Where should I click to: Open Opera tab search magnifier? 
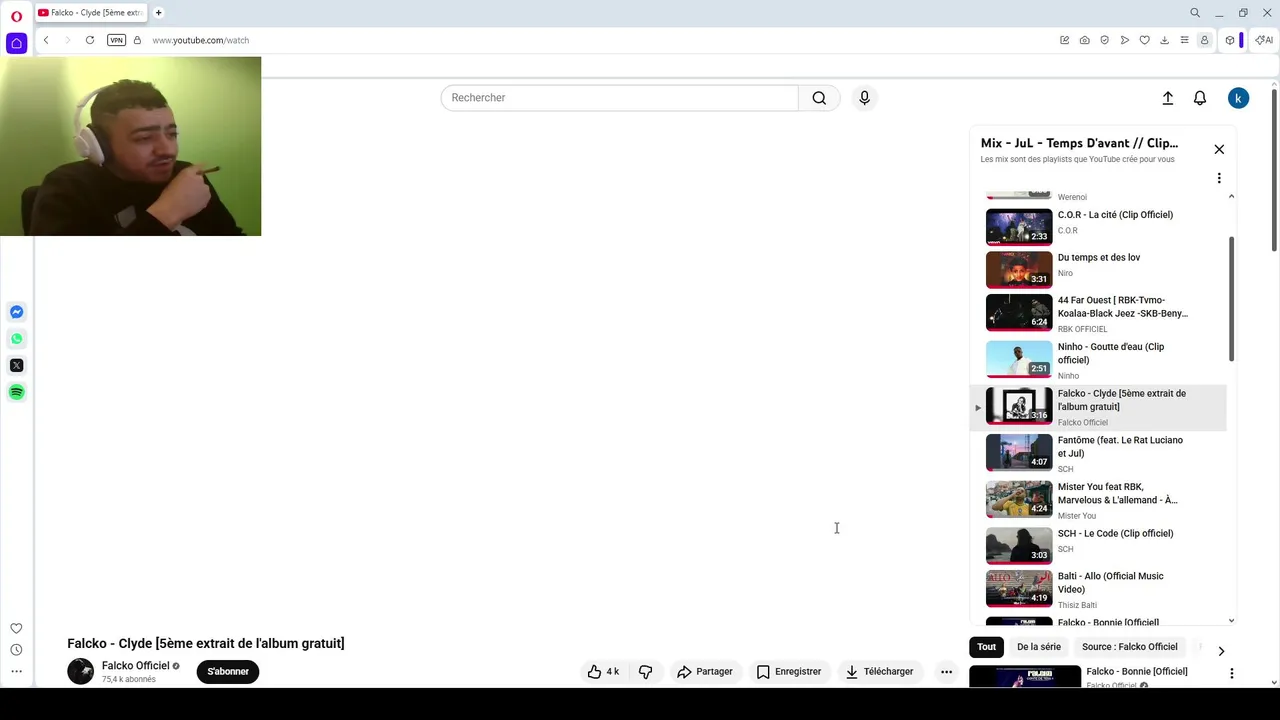[1195, 13]
